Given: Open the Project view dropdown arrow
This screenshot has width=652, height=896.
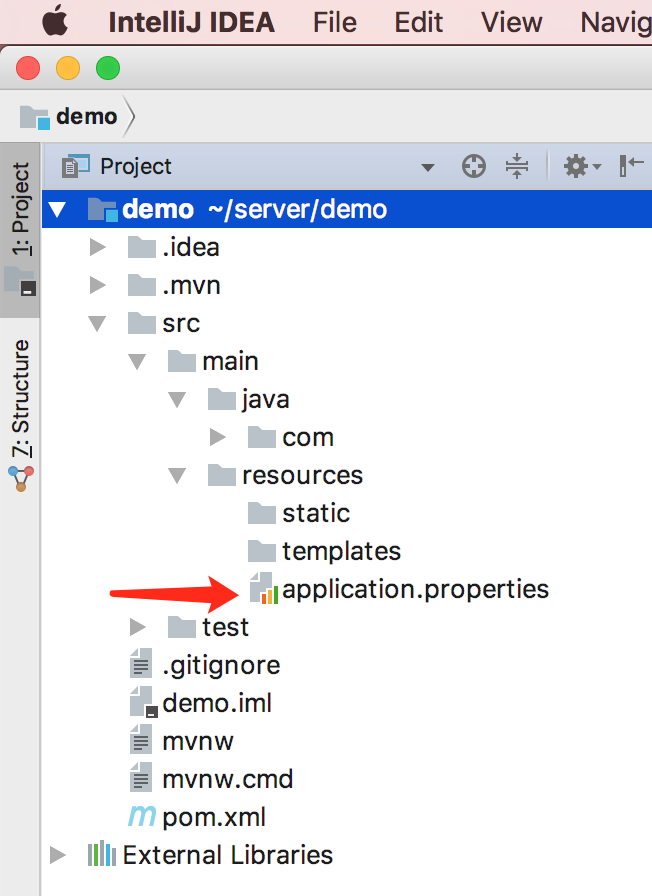Looking at the screenshot, I should coord(428,167).
